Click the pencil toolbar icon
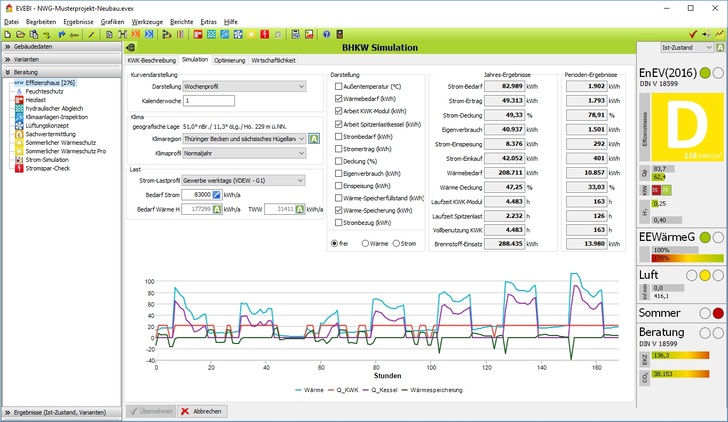Screen dimensions: 728x422 pos(91,34)
